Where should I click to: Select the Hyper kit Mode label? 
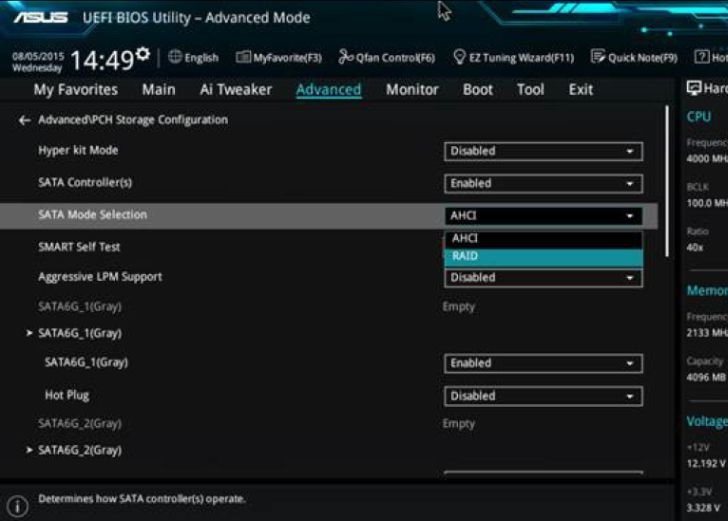click(78, 150)
